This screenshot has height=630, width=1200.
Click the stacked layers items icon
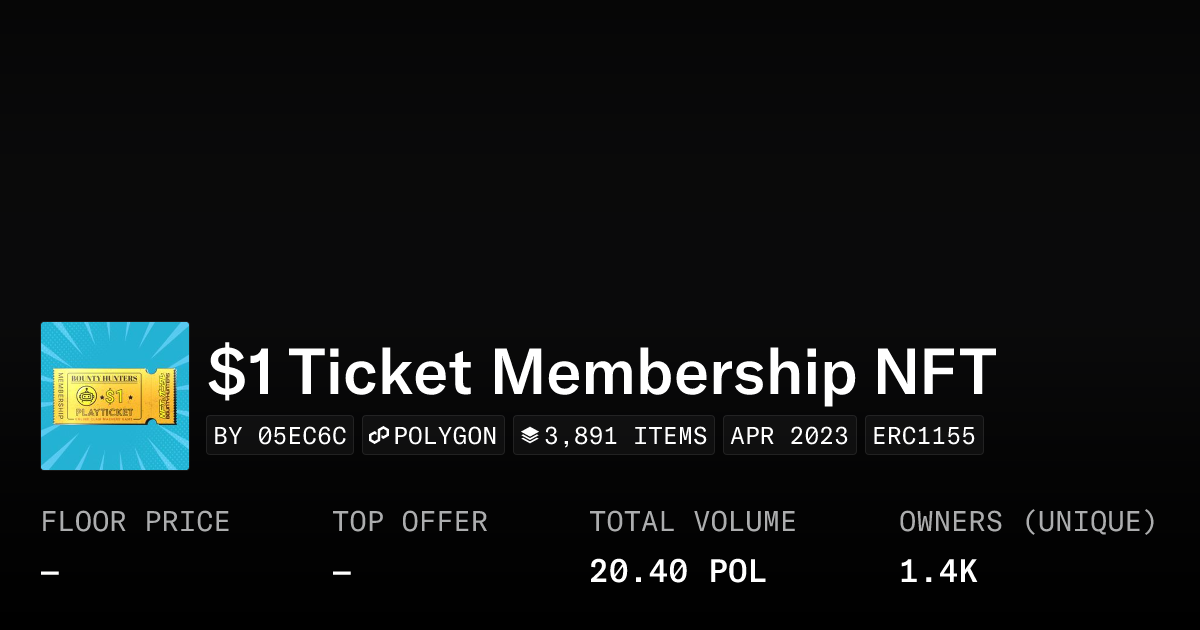click(530, 436)
